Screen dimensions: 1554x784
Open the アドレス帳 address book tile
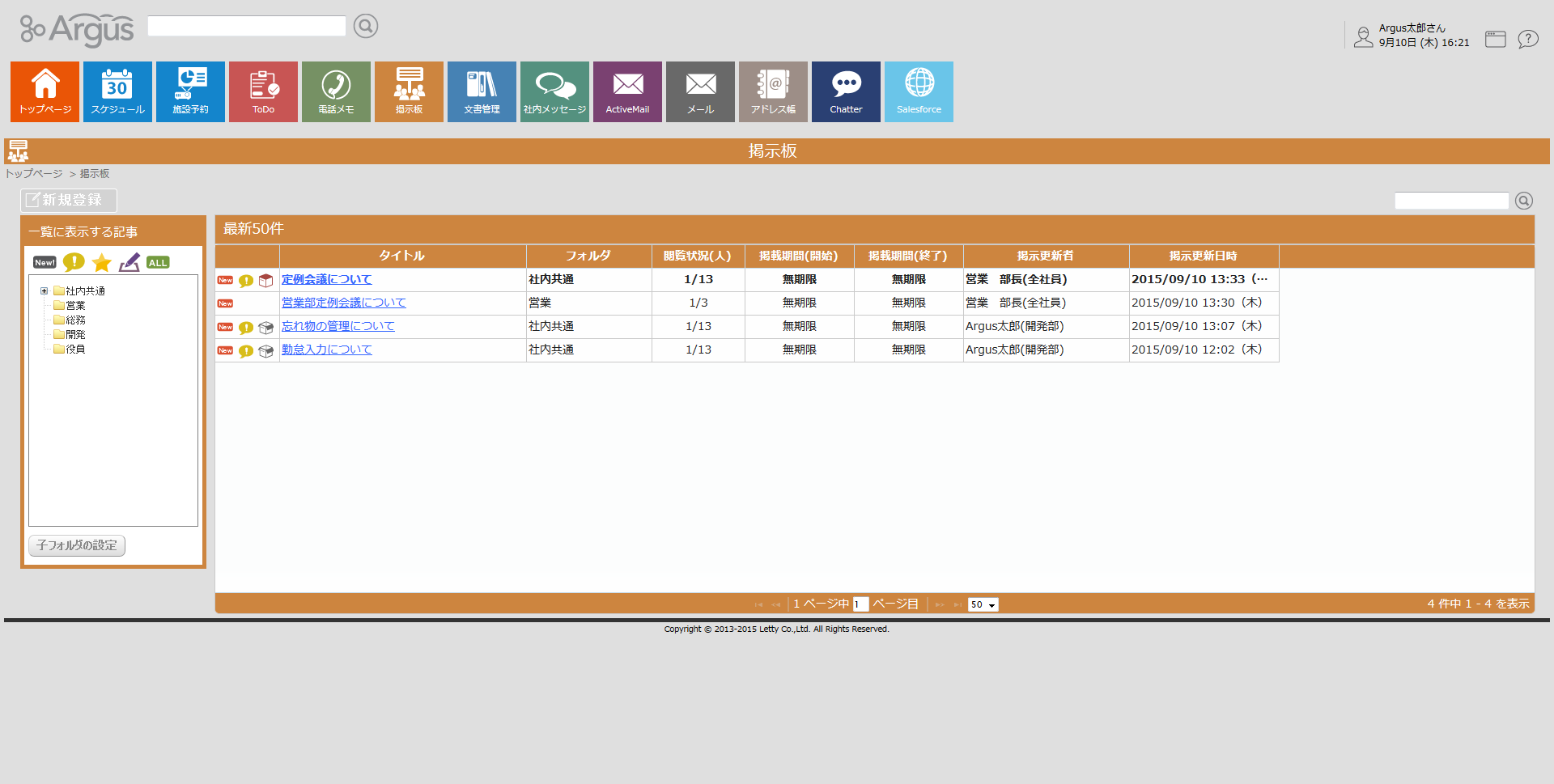[773, 91]
